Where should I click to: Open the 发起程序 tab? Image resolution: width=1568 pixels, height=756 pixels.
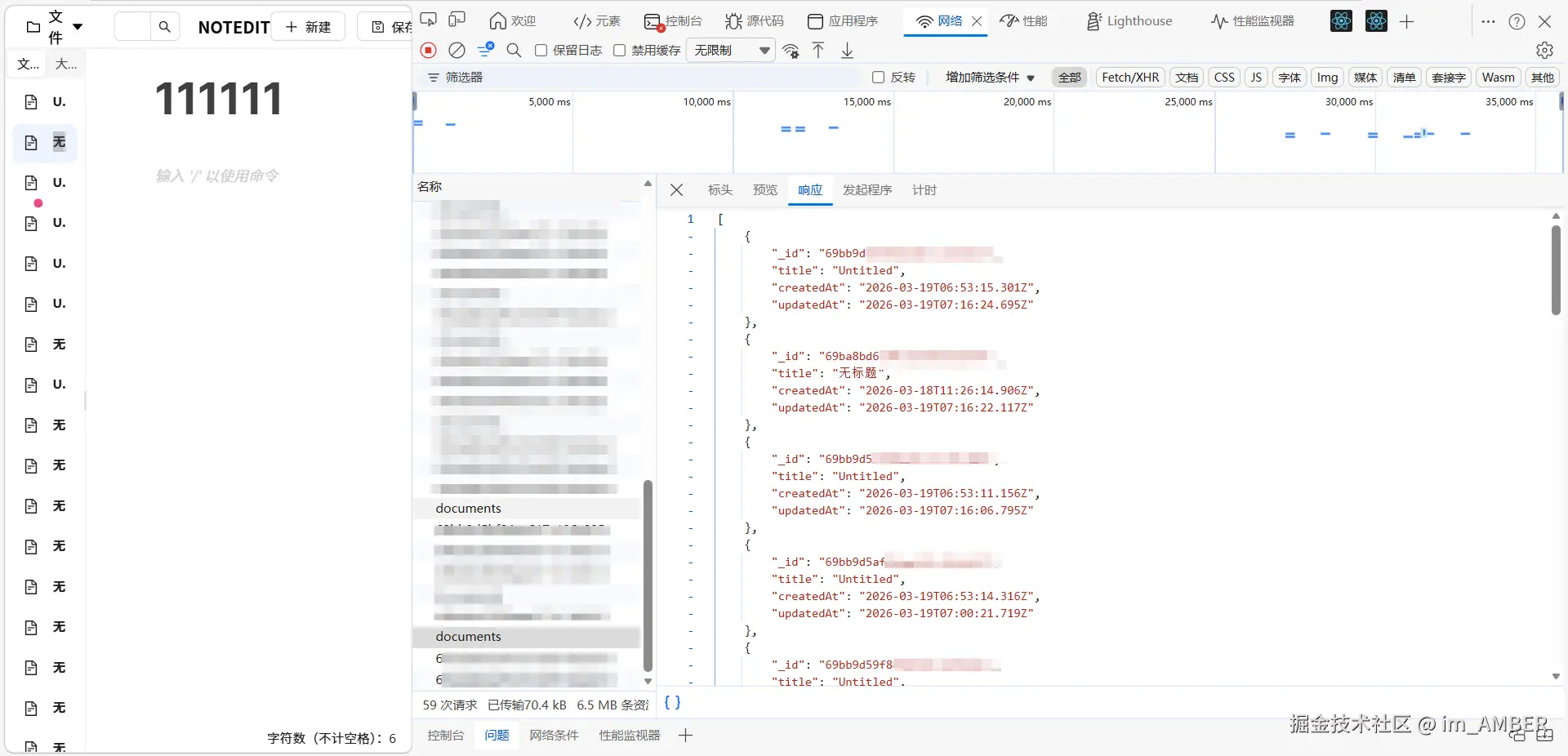point(867,190)
